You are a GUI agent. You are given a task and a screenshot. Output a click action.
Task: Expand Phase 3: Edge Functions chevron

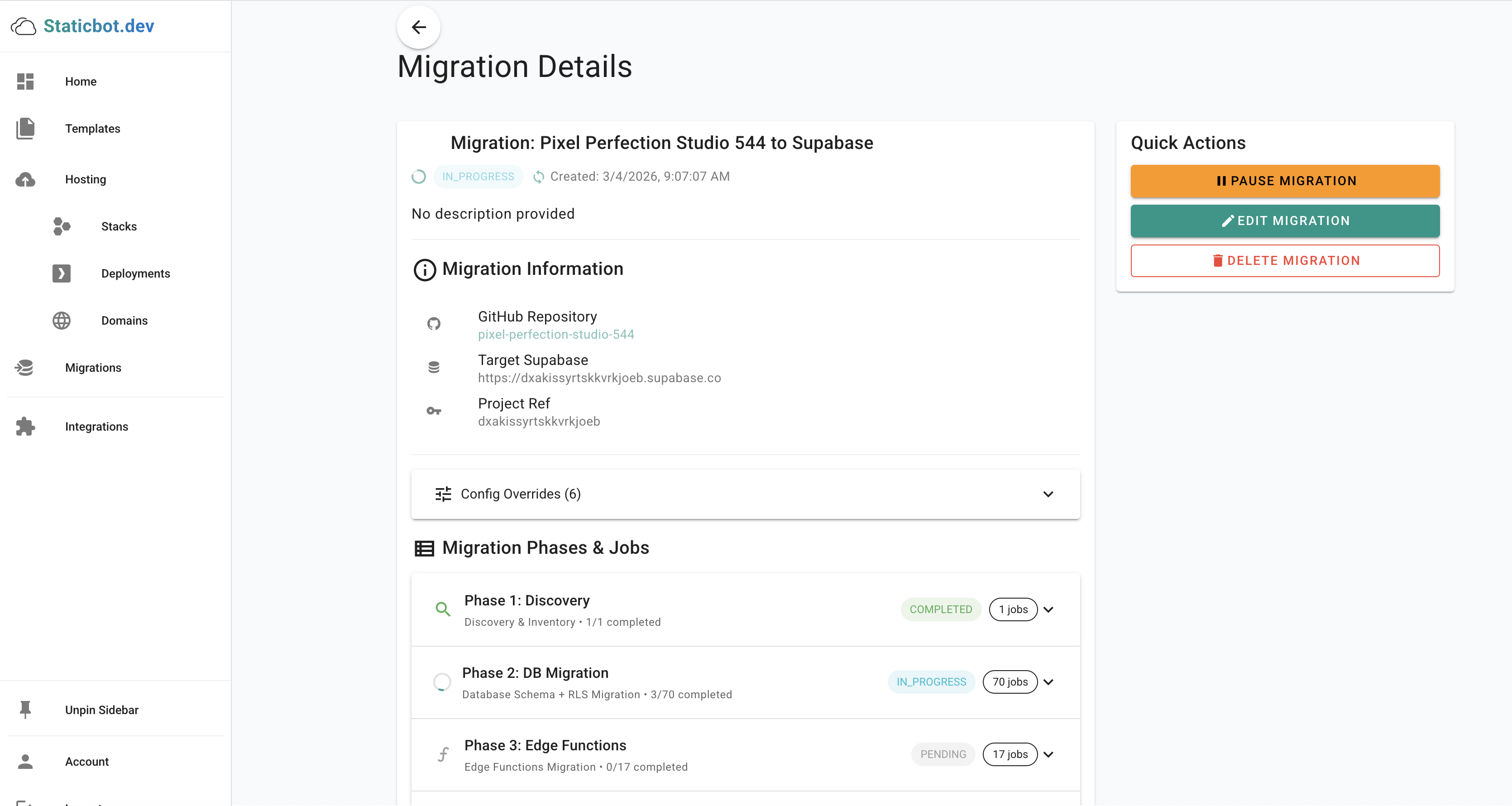[x=1049, y=754]
